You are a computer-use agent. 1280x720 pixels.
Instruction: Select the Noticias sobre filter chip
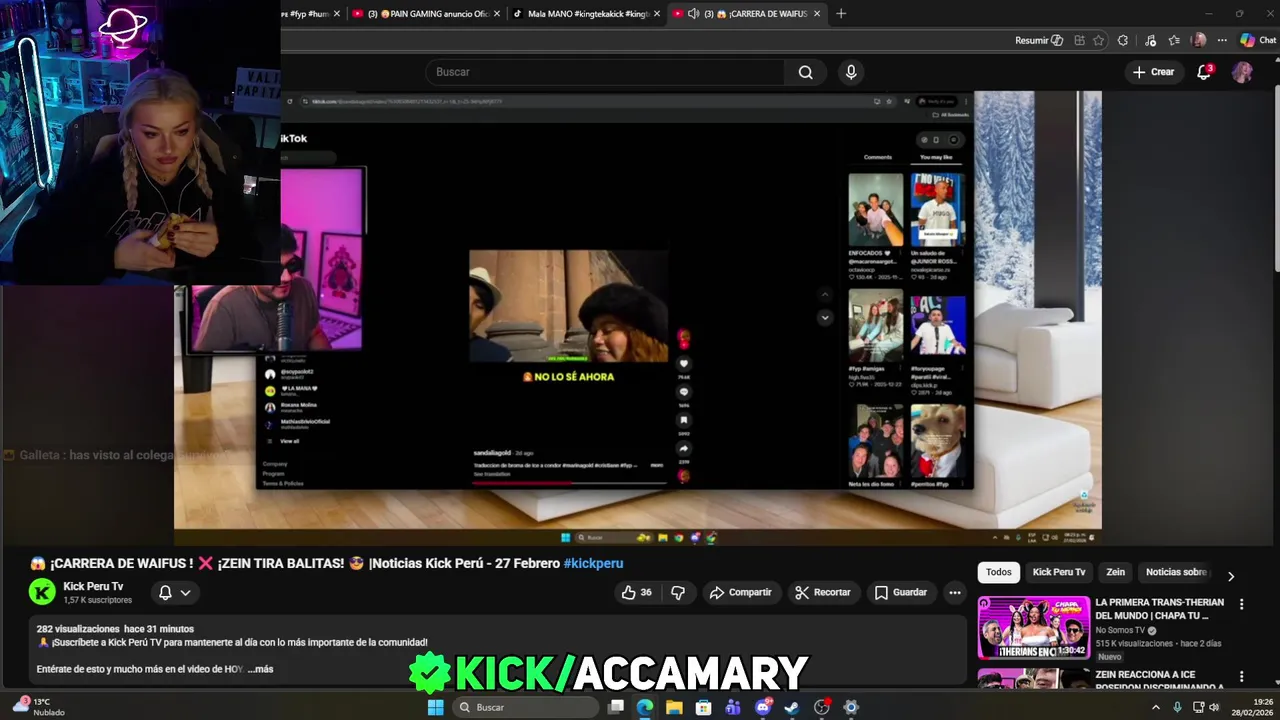tap(1176, 572)
